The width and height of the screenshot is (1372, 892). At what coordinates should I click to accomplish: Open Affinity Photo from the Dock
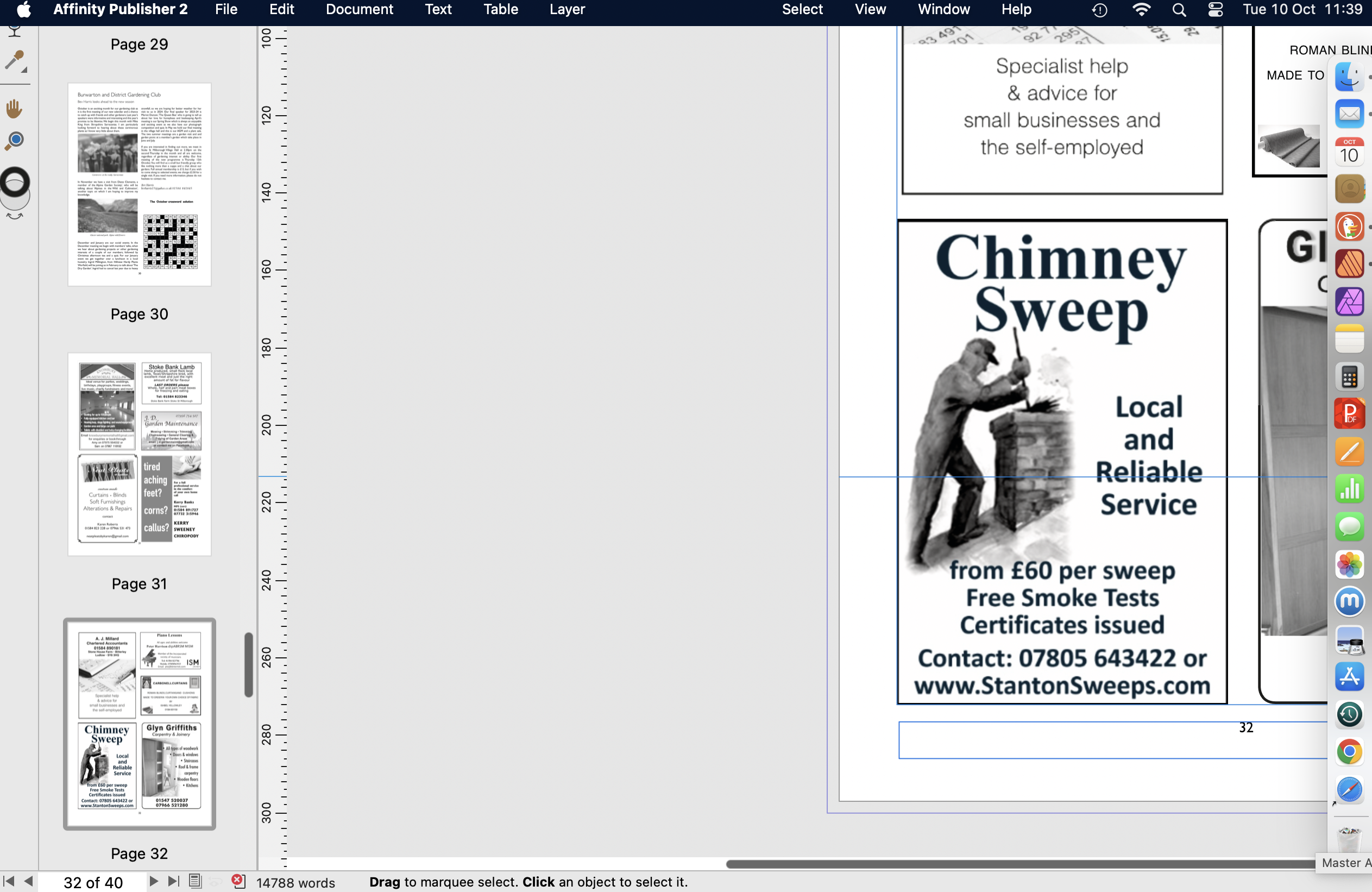1349,301
